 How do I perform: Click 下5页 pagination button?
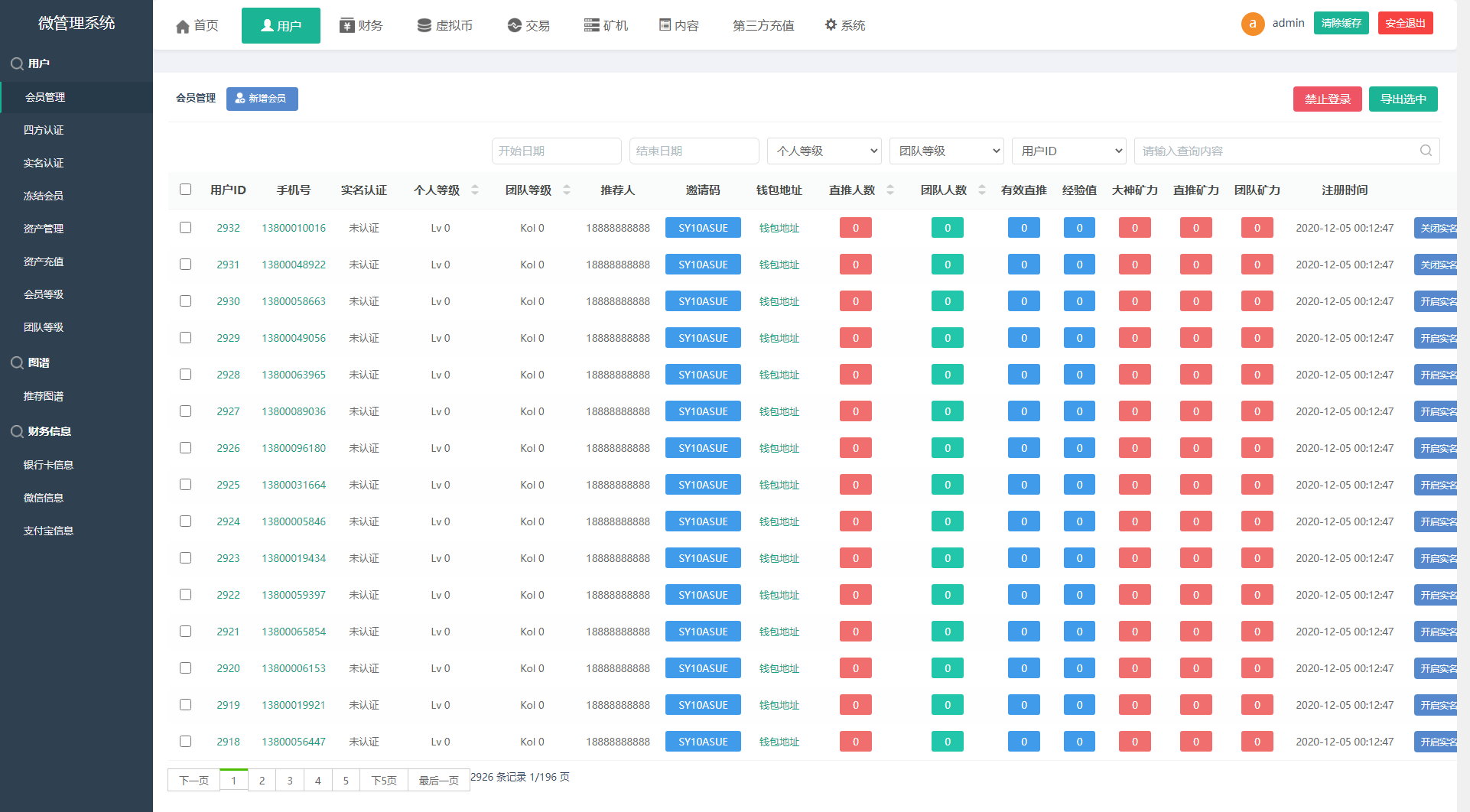[x=384, y=781]
